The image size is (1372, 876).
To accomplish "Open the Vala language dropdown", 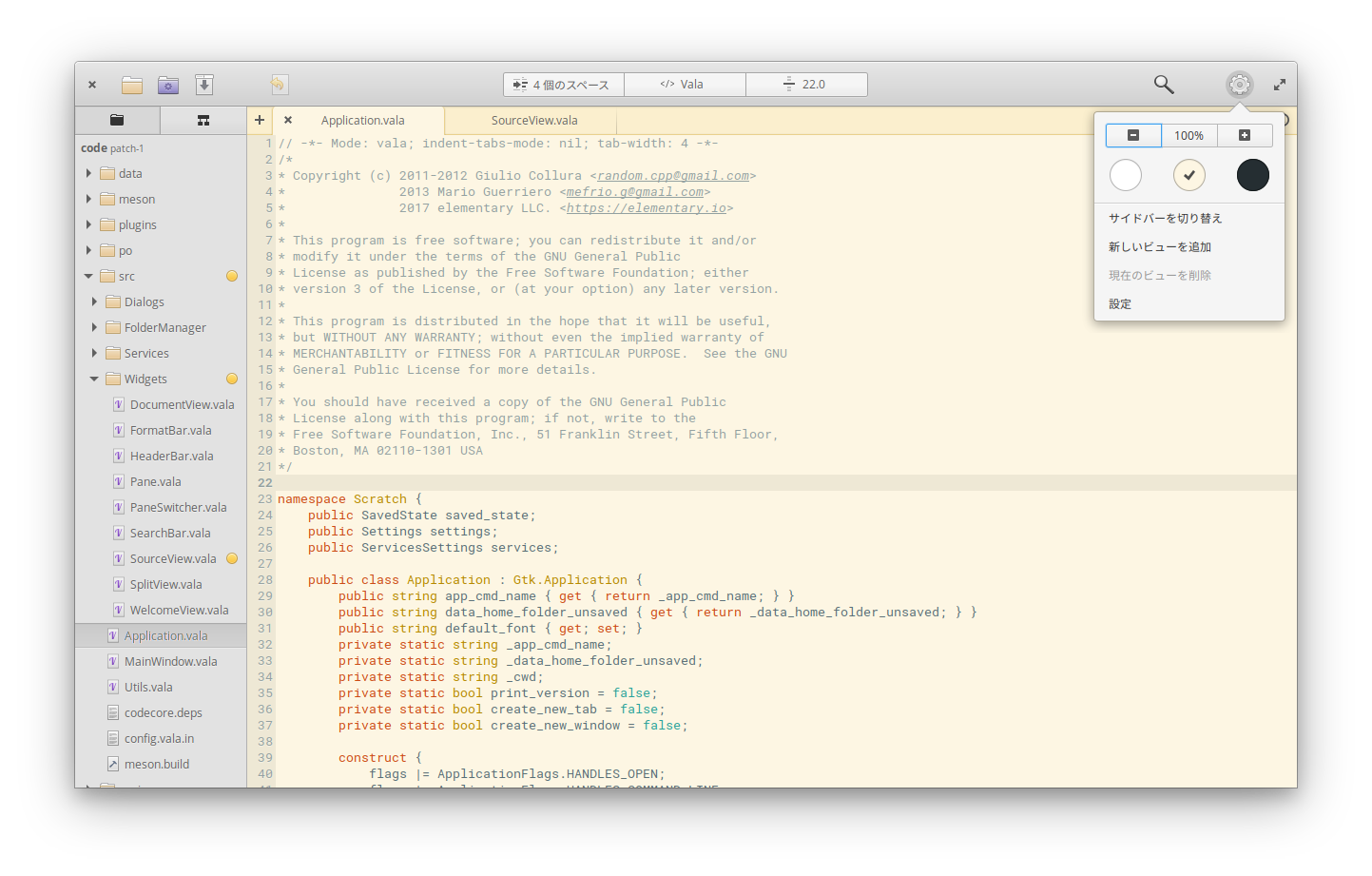I will click(685, 85).
